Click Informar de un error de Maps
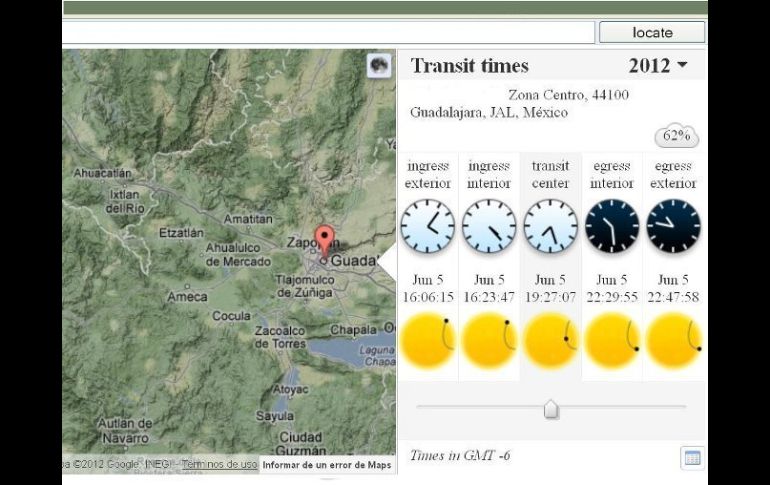Viewport: 770px width, 485px height. click(327, 464)
